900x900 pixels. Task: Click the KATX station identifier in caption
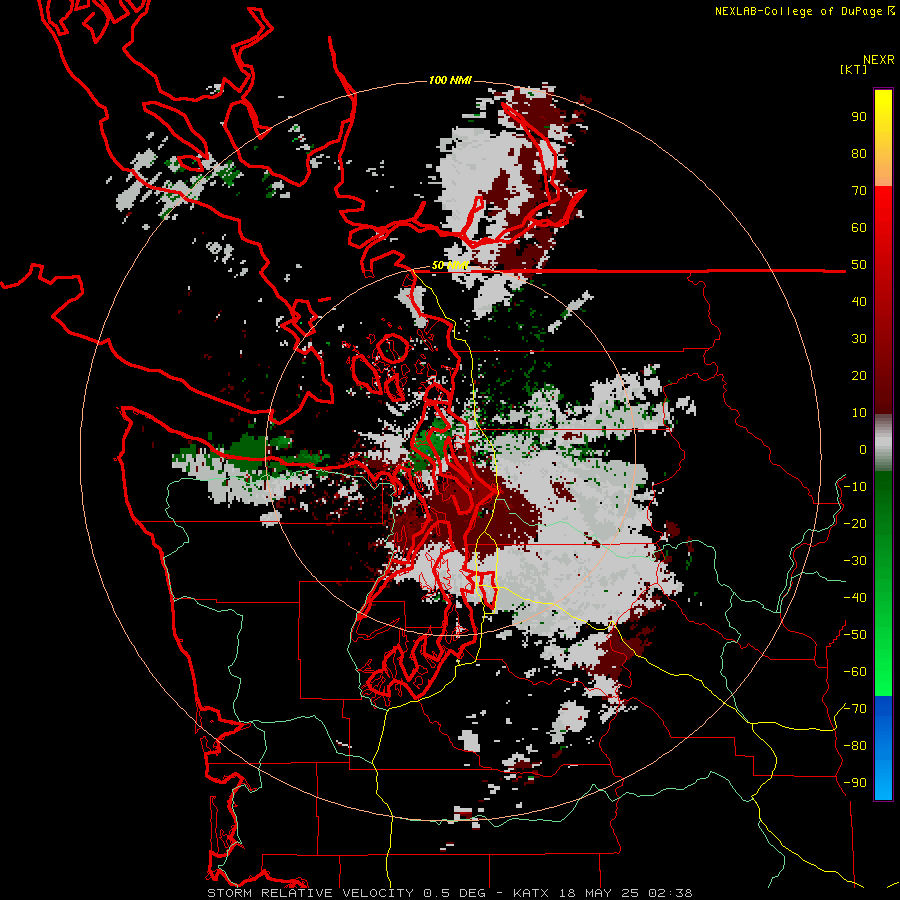[x=531, y=893]
